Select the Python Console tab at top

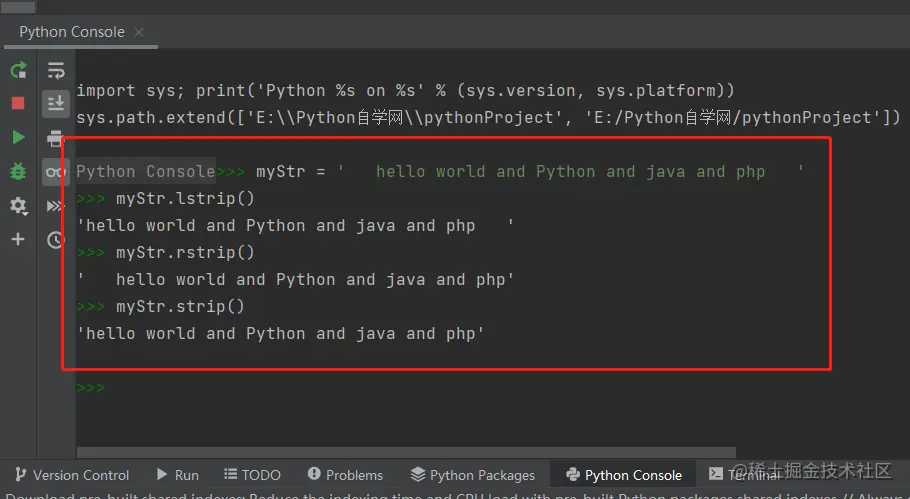71,32
